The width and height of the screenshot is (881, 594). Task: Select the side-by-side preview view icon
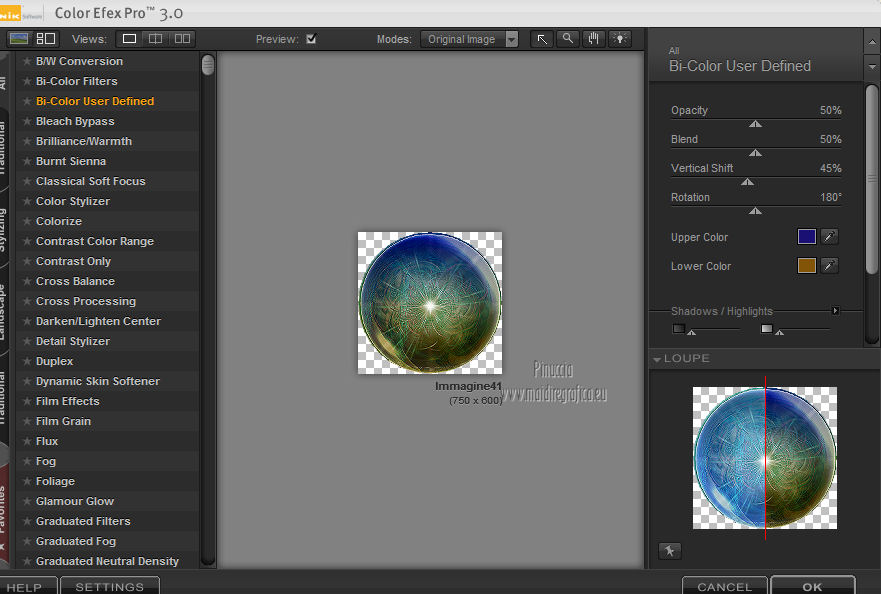pyautogui.click(x=182, y=39)
